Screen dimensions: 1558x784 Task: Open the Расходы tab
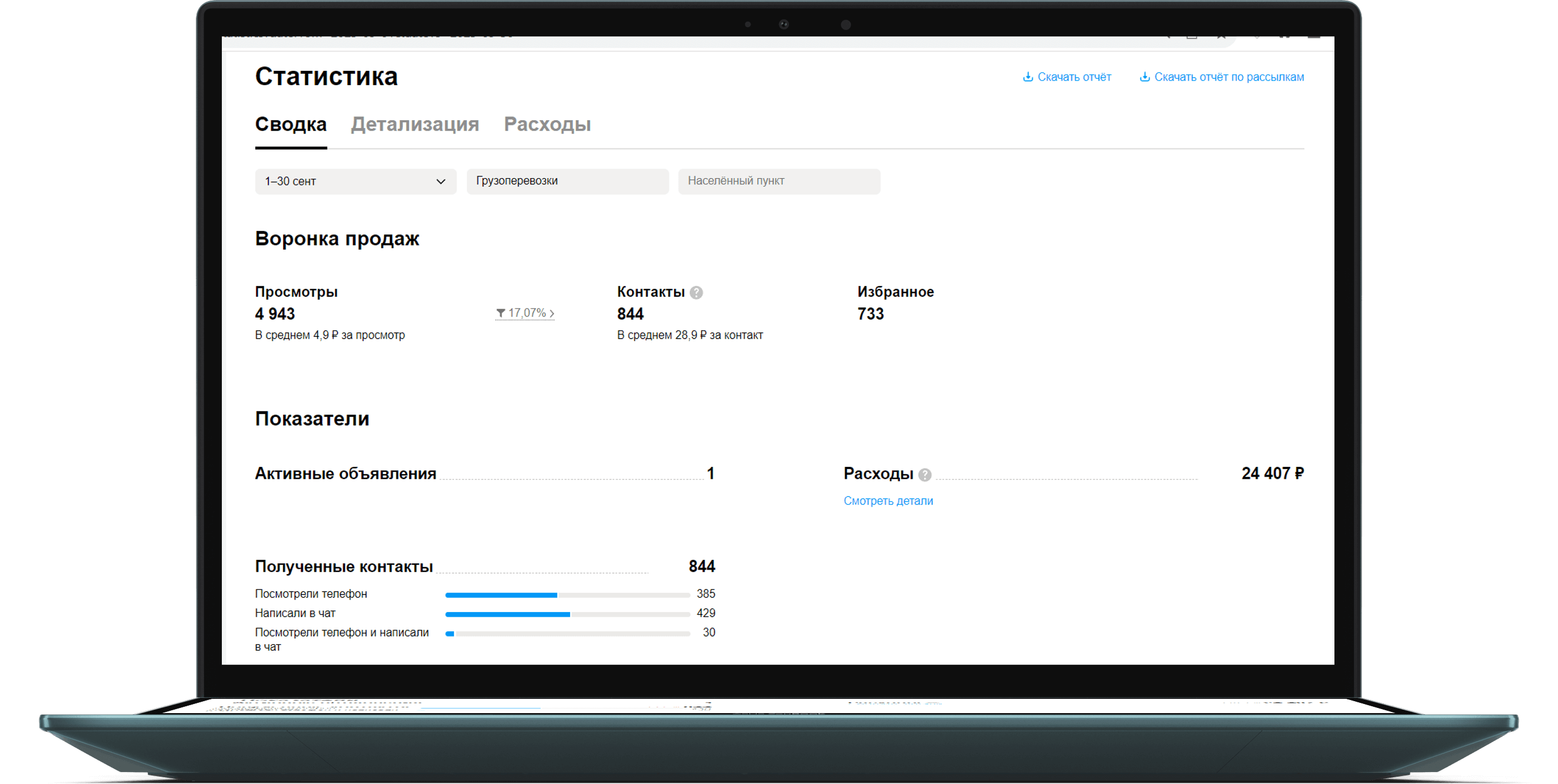tap(547, 124)
